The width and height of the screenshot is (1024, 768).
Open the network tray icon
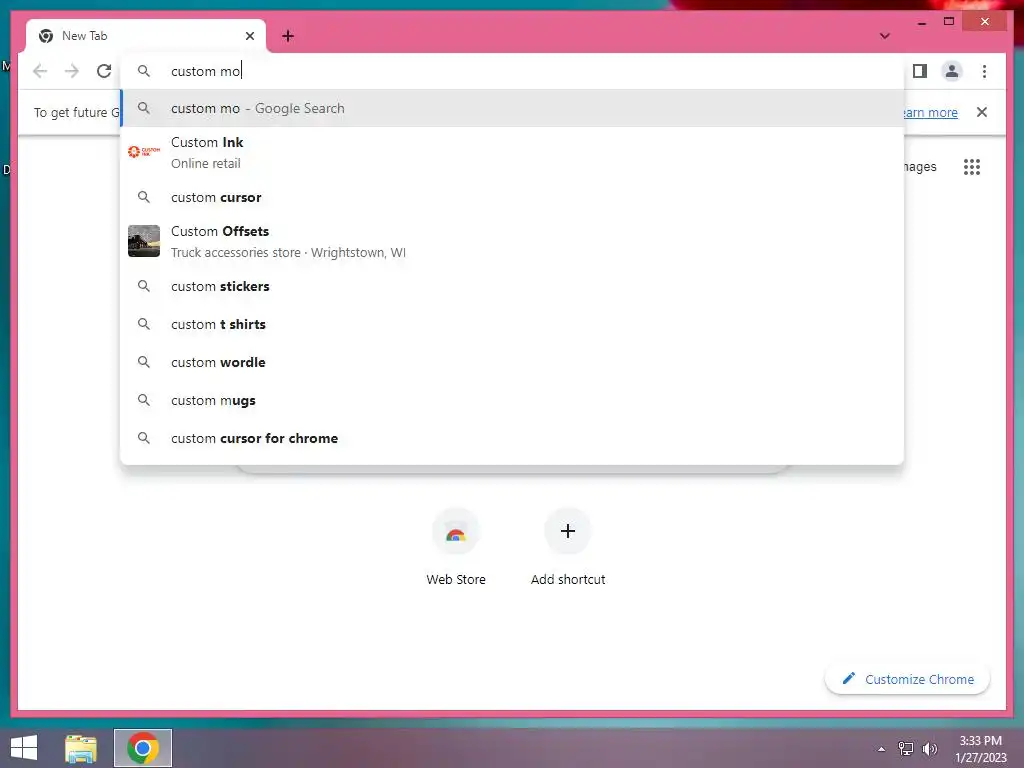pyautogui.click(x=906, y=748)
